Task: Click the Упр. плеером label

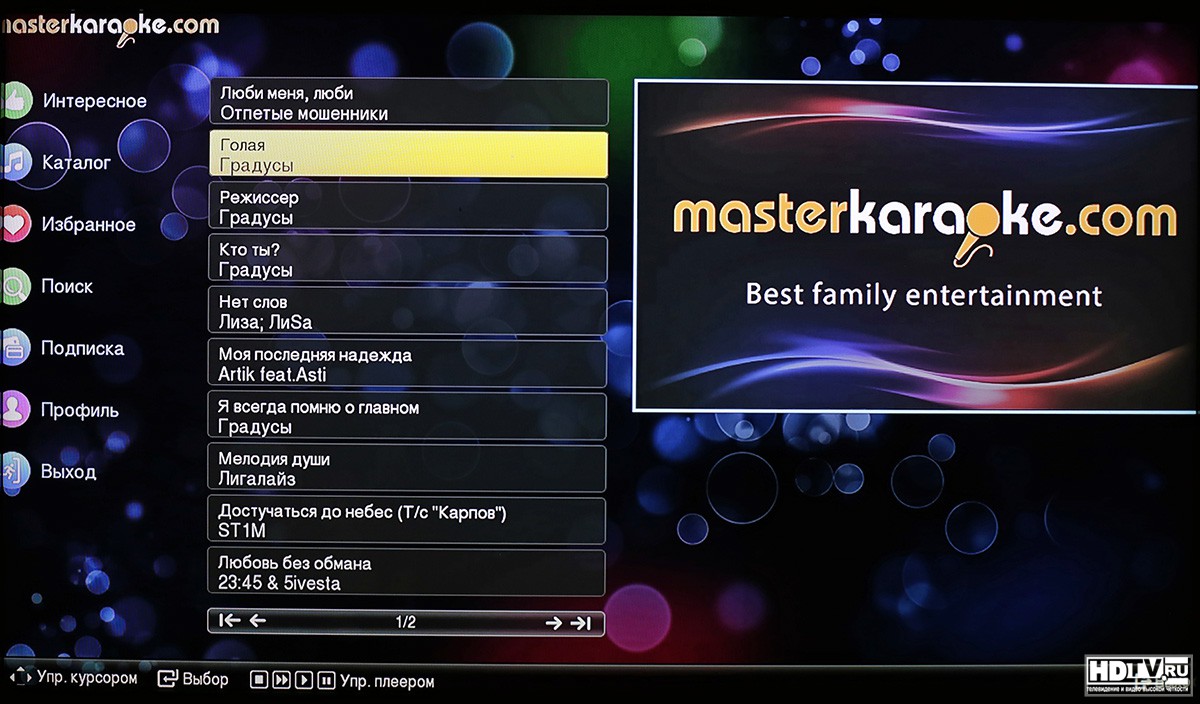Action: 387,682
